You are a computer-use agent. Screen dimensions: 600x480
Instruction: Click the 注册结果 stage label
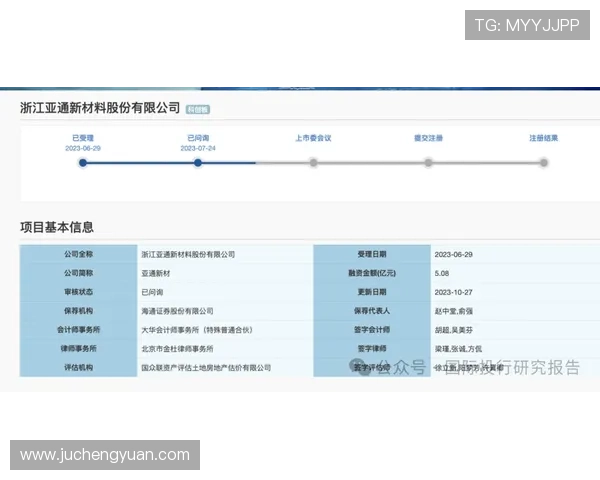544,138
